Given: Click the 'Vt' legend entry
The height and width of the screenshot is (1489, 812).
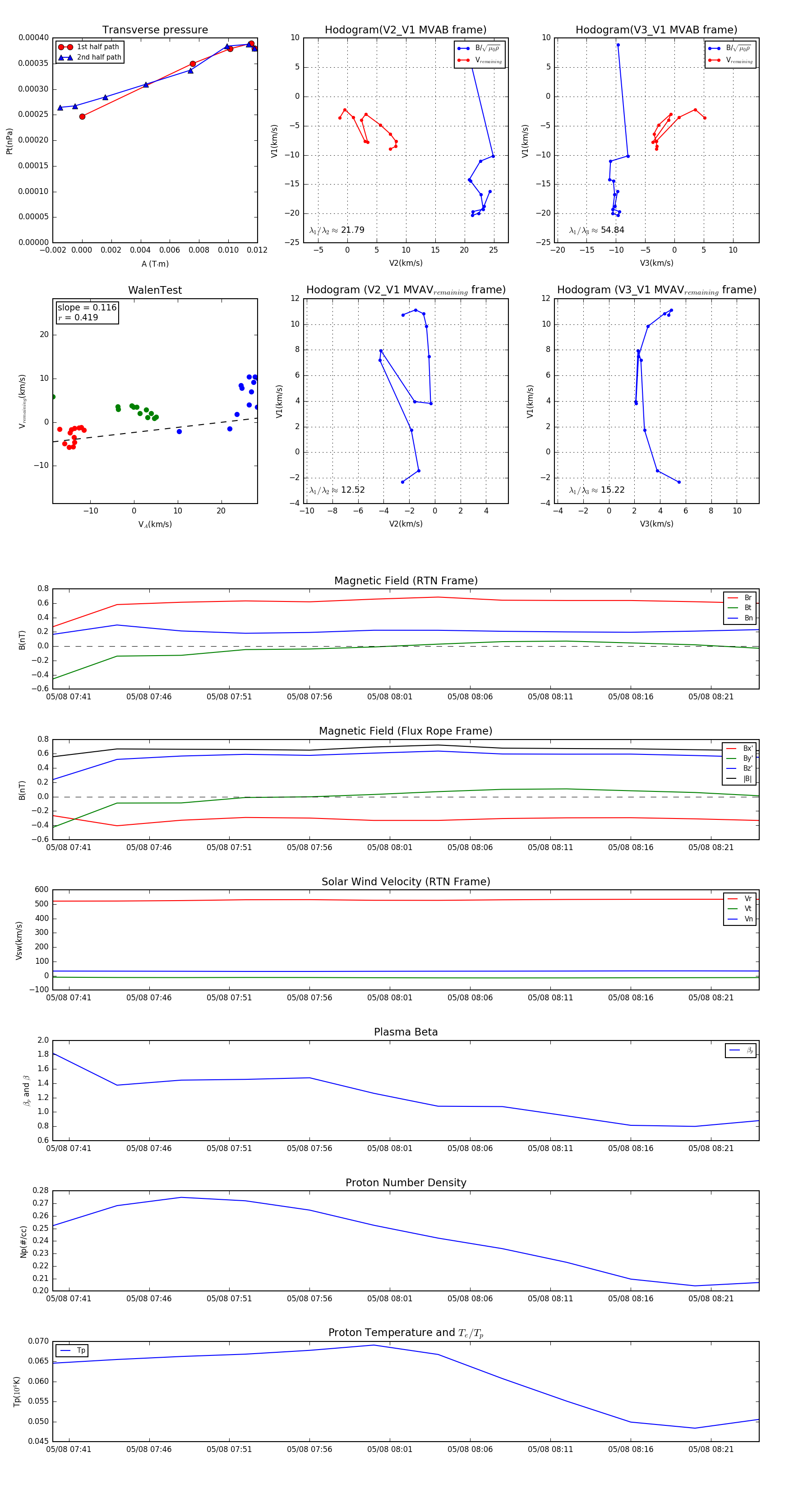Looking at the screenshot, I should [x=740, y=909].
